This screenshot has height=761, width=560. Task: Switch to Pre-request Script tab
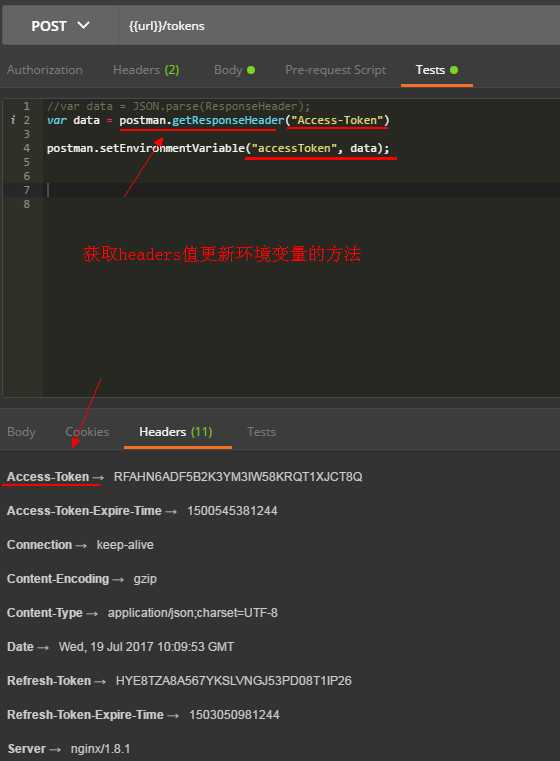pos(336,70)
